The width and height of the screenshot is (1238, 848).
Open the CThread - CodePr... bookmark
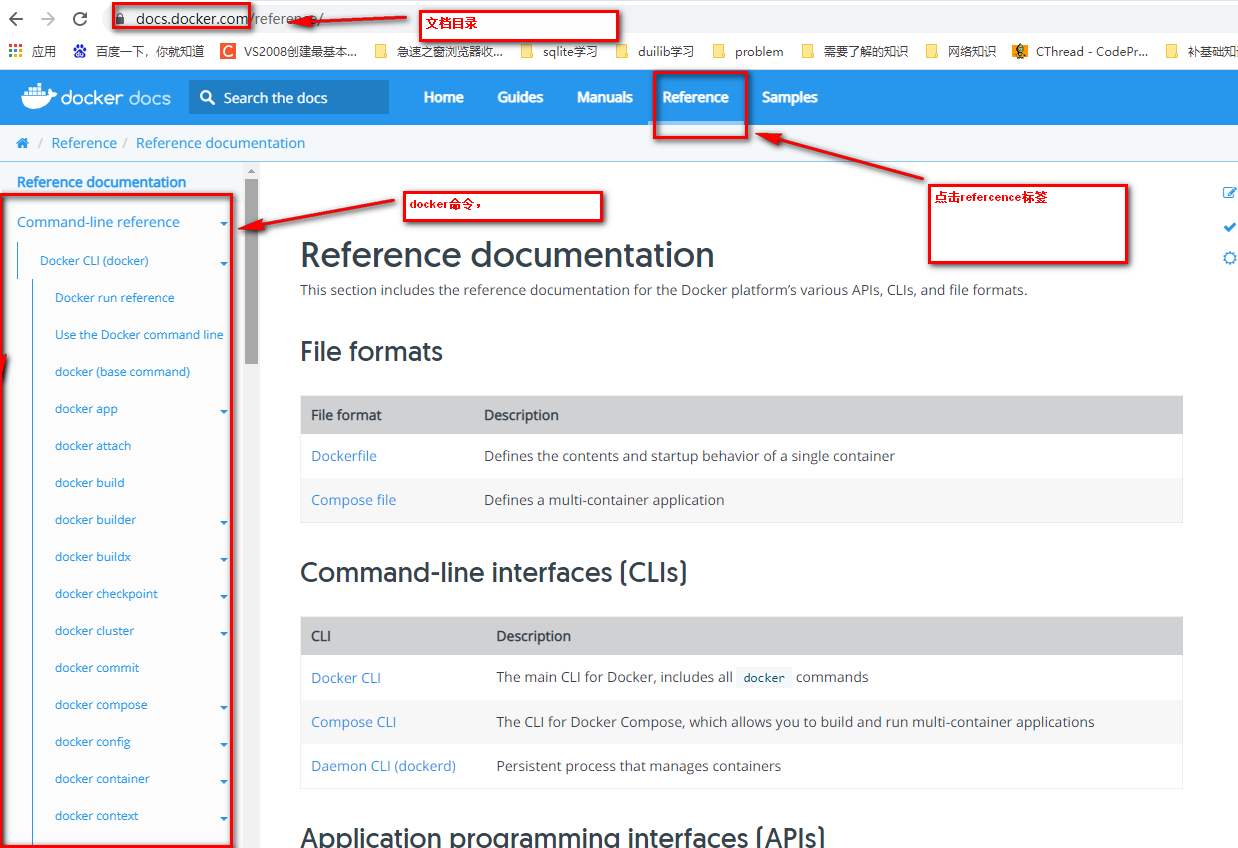pos(1080,51)
